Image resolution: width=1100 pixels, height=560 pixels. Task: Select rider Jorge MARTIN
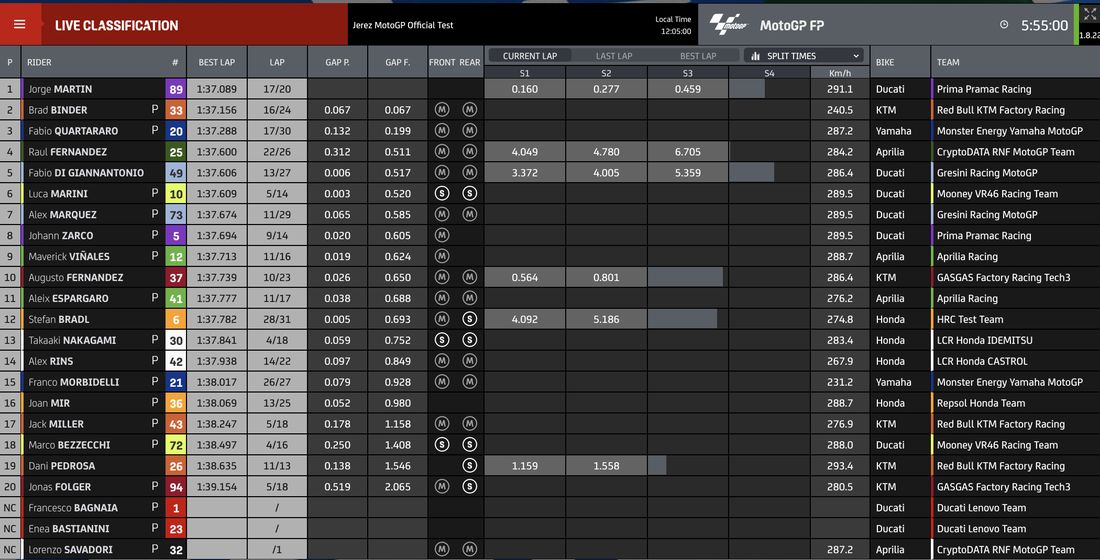pyautogui.click(x=60, y=89)
